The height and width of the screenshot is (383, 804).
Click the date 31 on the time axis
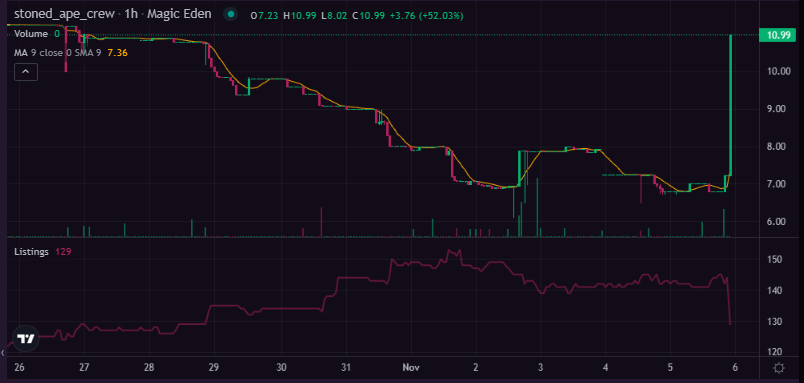[x=346, y=368]
